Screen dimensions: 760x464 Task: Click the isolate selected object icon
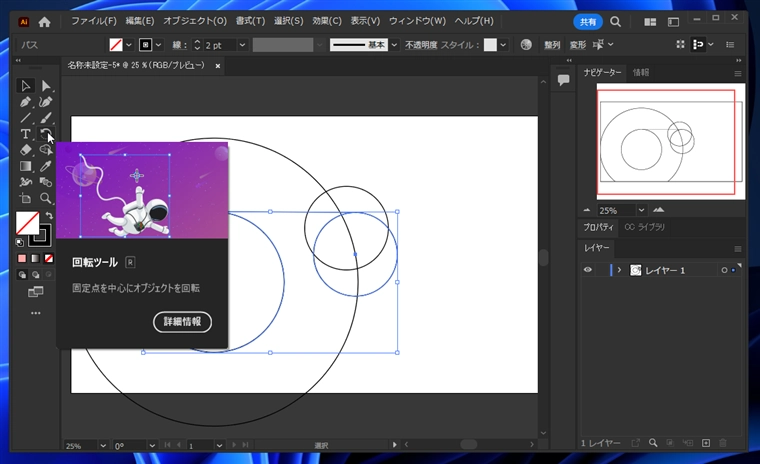[599, 45]
